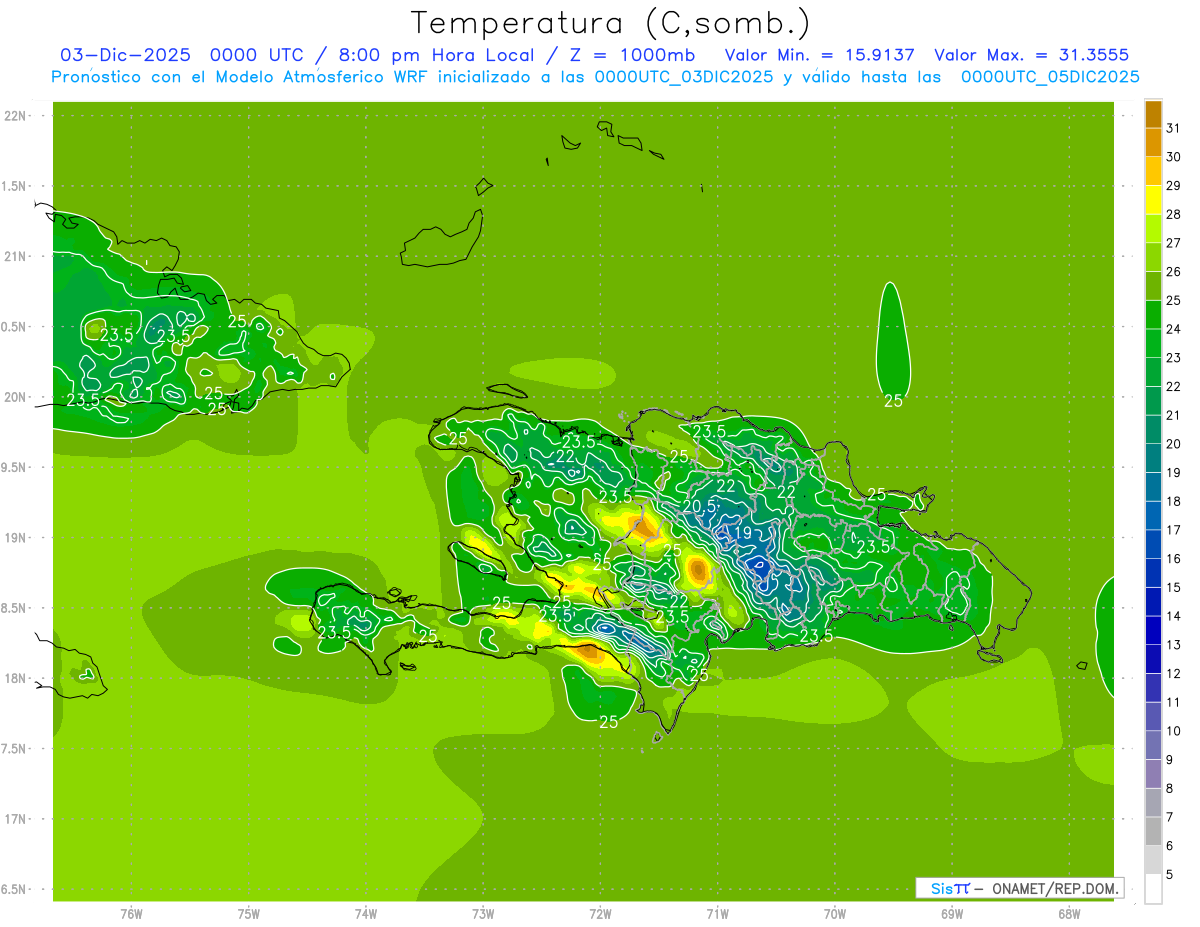1200x927 pixels.
Task: Click the "73W" longitude axis label
Action: (x=483, y=914)
